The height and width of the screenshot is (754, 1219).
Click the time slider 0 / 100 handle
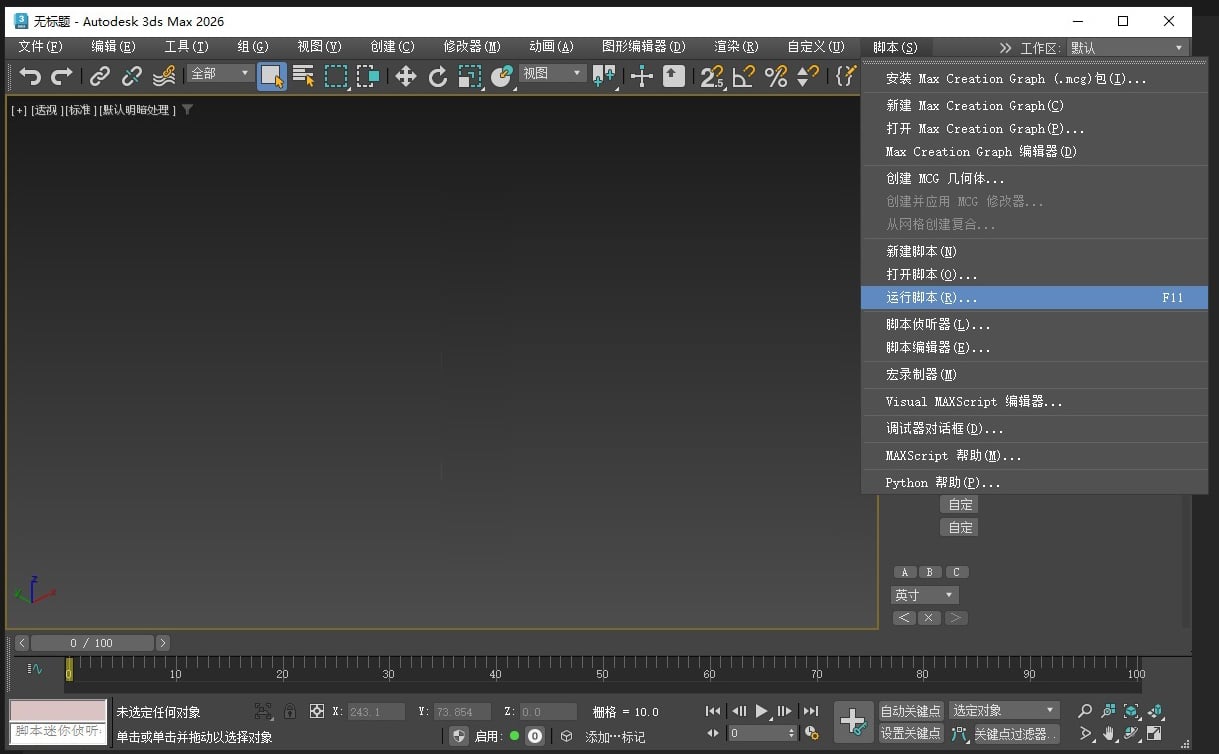point(92,643)
